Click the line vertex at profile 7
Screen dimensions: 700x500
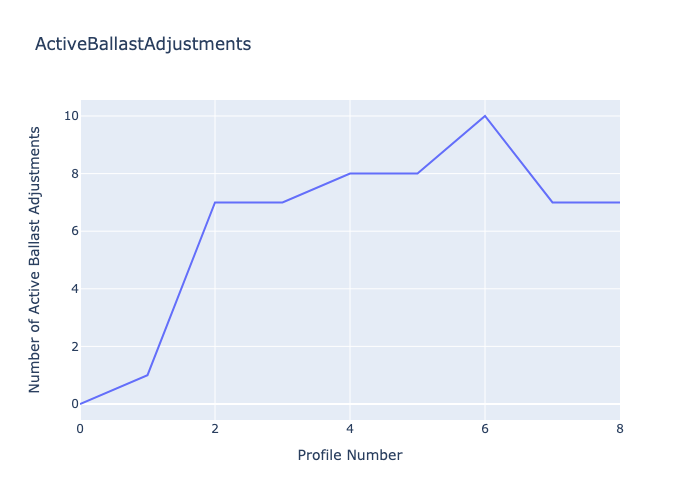(553, 202)
